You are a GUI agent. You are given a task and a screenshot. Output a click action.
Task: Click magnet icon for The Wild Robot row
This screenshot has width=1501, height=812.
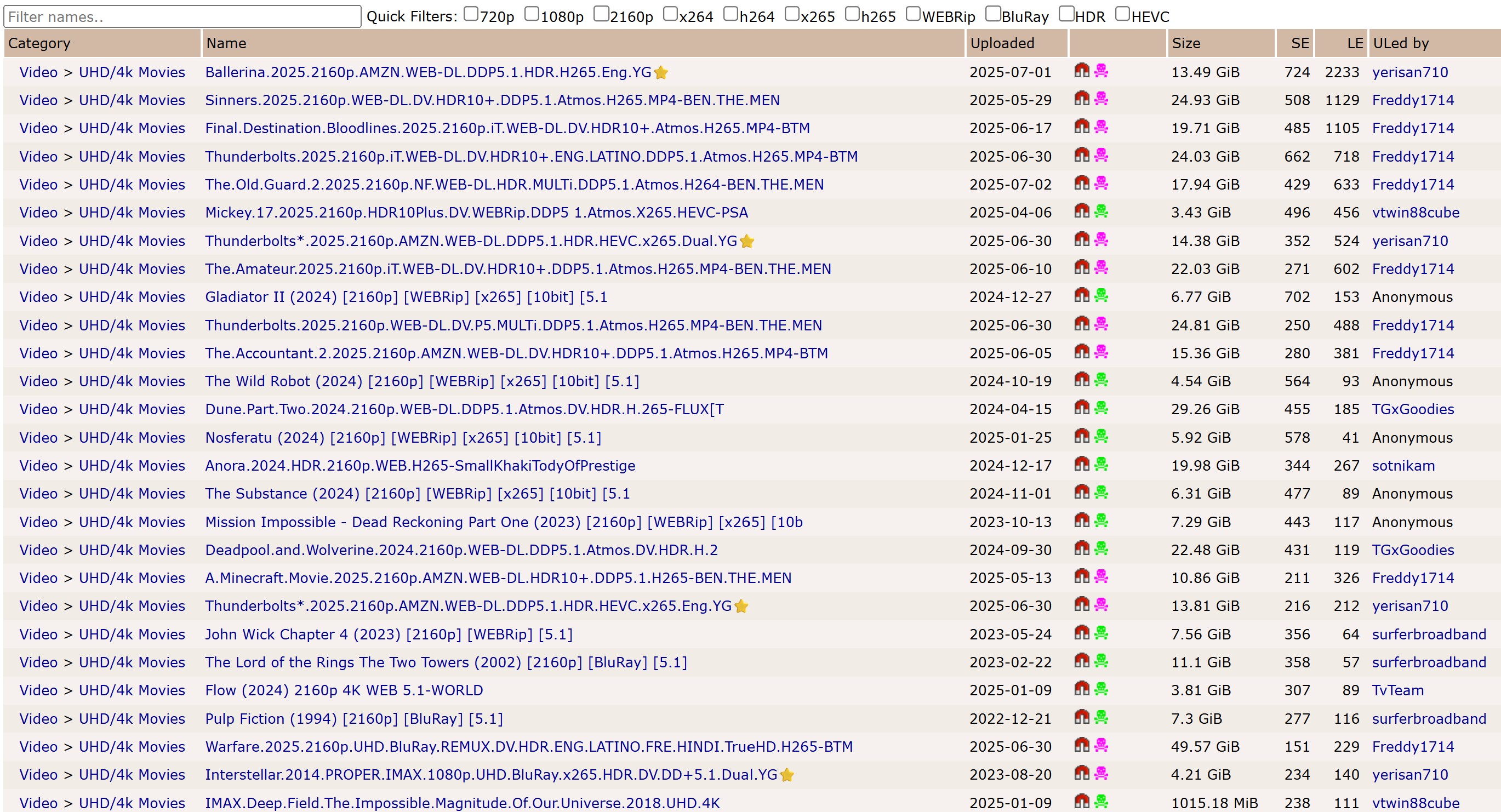click(x=1081, y=380)
